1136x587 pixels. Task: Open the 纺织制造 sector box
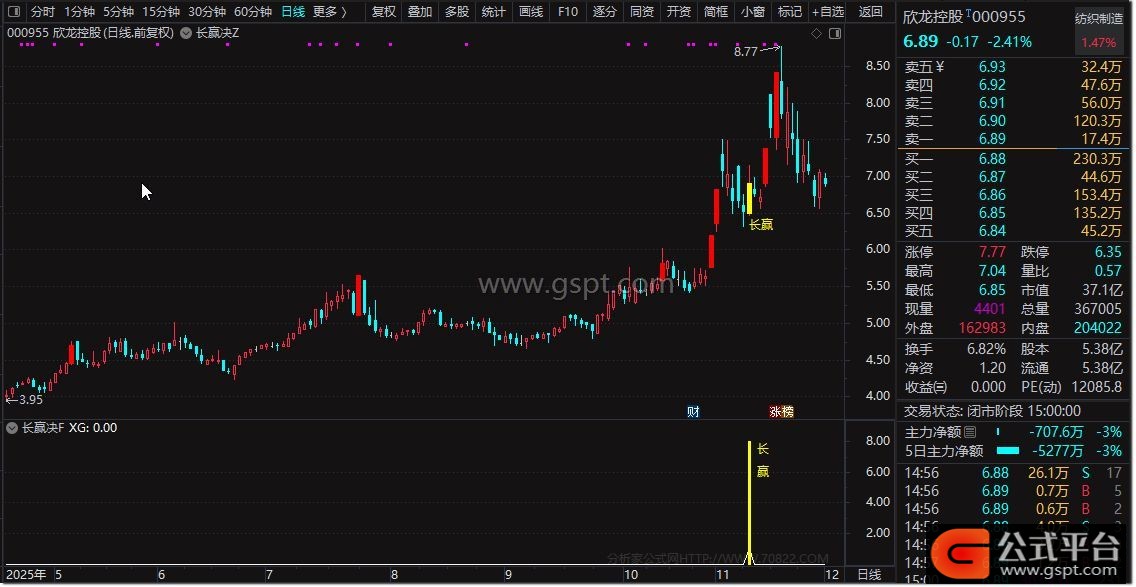(1099, 18)
